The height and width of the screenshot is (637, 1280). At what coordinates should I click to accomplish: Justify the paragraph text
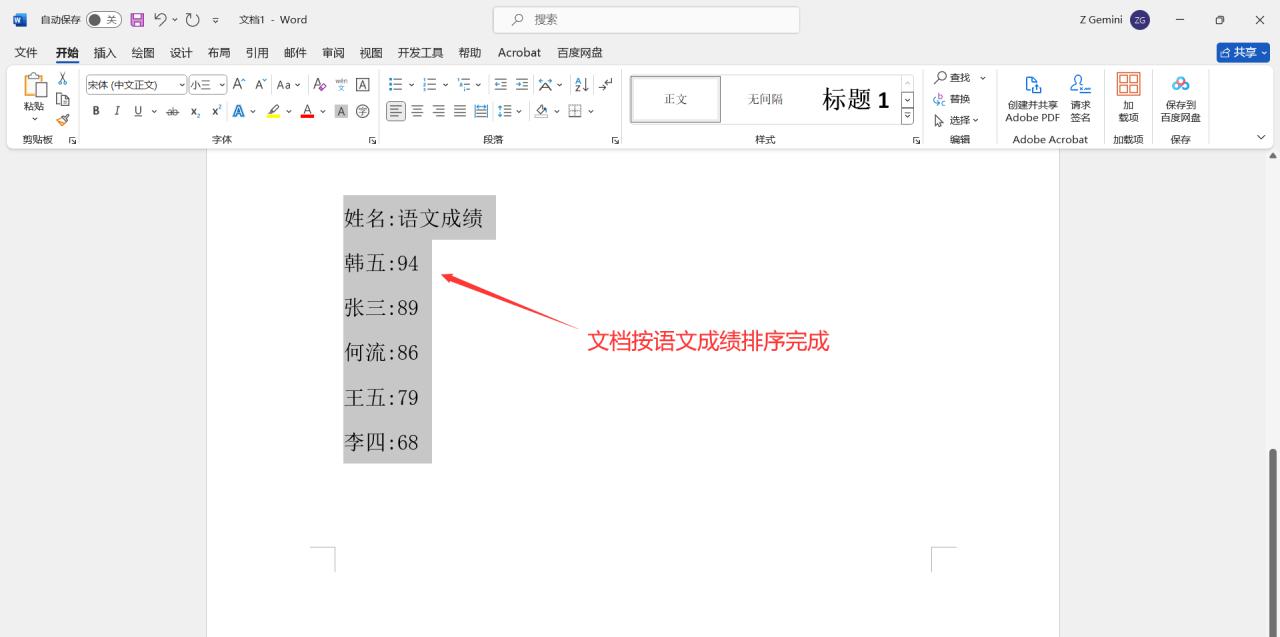pyautogui.click(x=460, y=111)
